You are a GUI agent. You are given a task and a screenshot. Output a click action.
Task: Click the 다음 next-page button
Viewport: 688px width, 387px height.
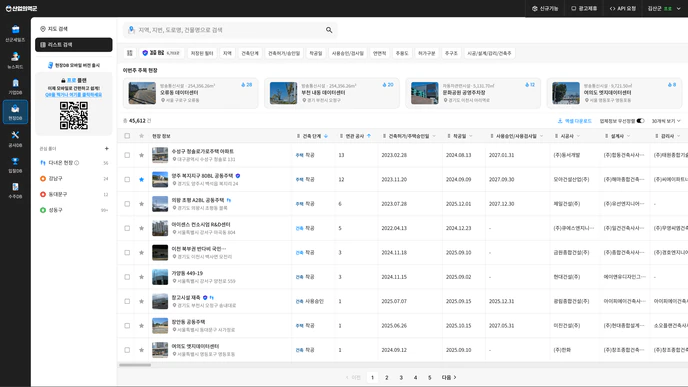449,377
